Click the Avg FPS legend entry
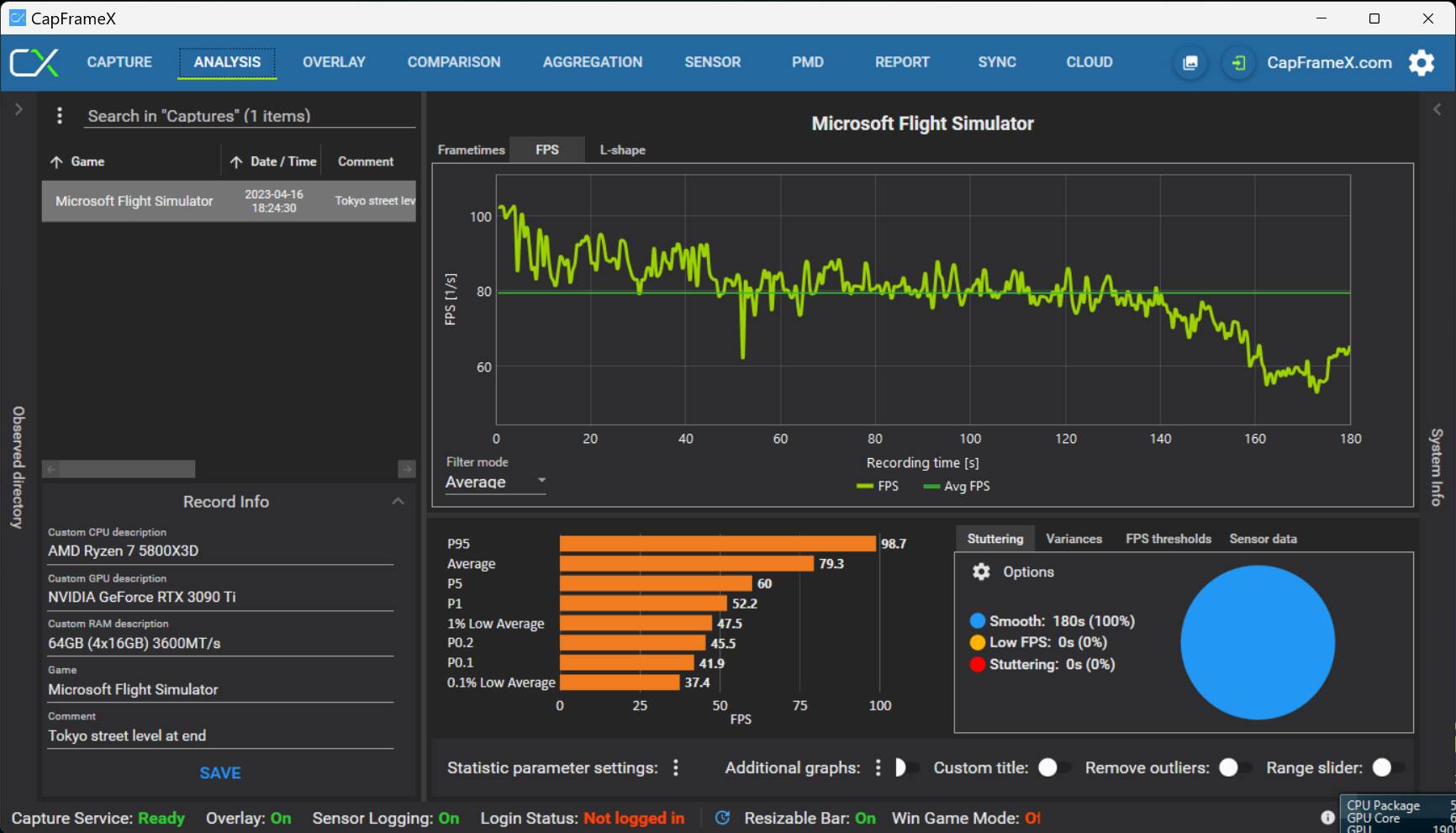 tap(957, 486)
